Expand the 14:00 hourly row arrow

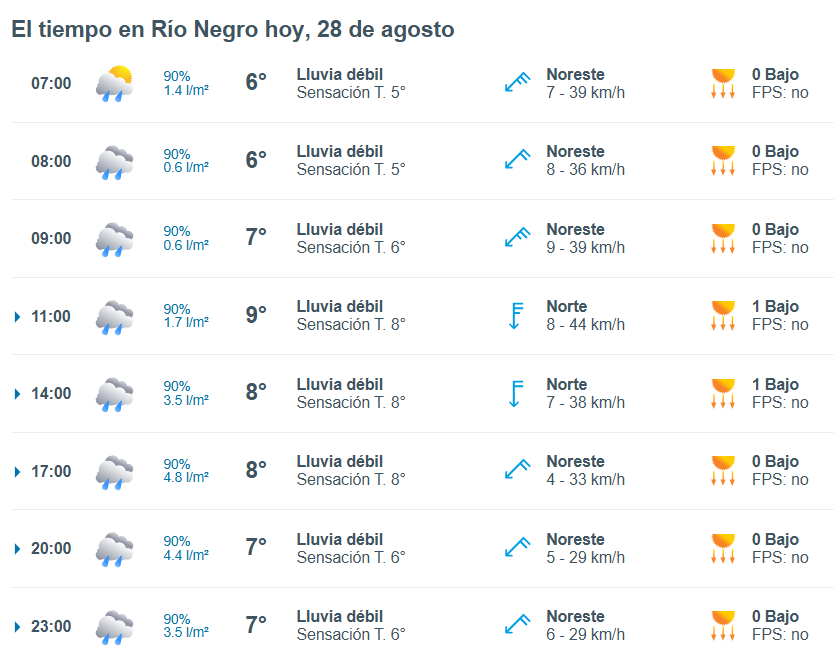pyautogui.click(x=18, y=394)
